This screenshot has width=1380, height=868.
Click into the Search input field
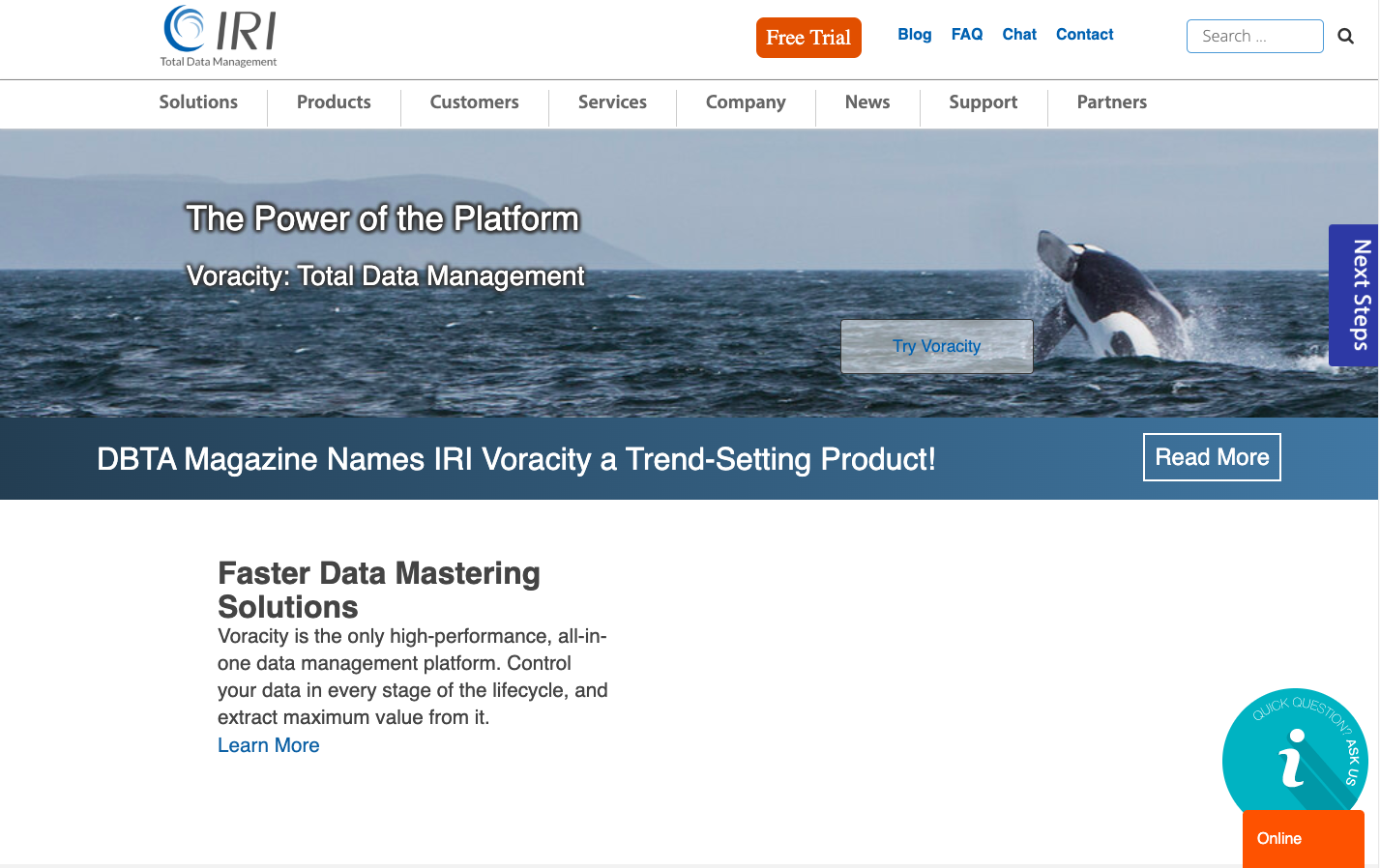(1255, 37)
